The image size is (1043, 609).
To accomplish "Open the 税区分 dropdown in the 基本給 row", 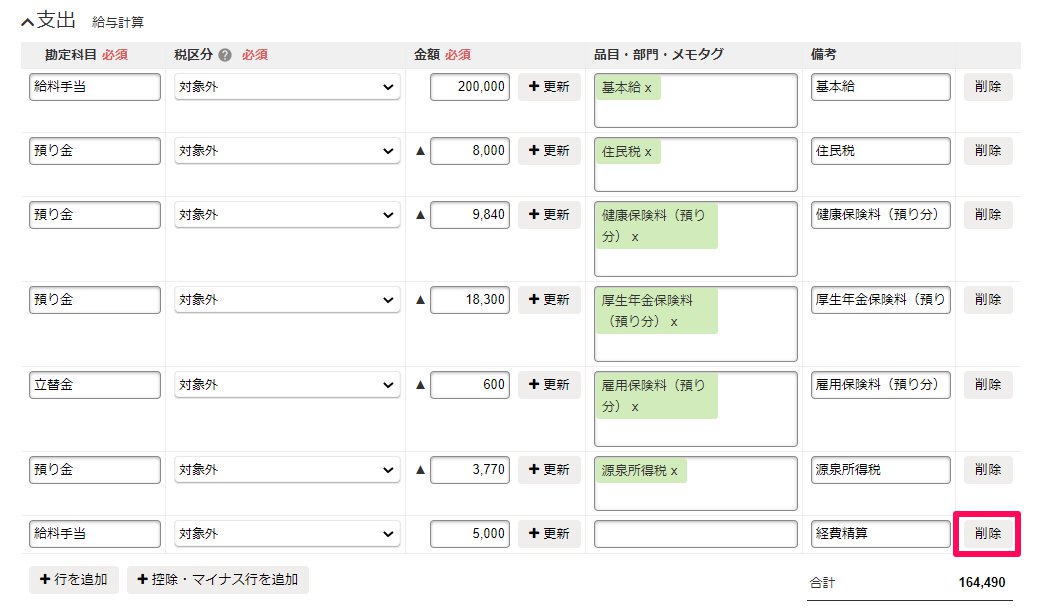I will pos(287,87).
